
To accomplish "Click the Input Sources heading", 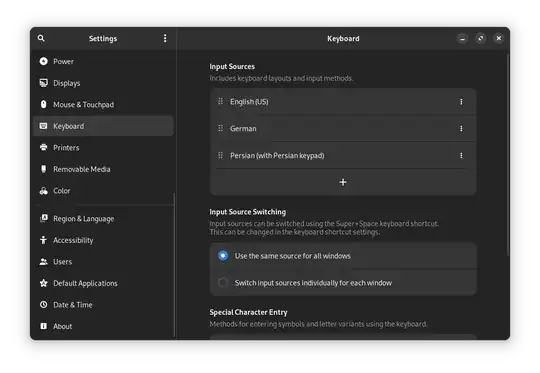I will pyautogui.click(x=232, y=66).
